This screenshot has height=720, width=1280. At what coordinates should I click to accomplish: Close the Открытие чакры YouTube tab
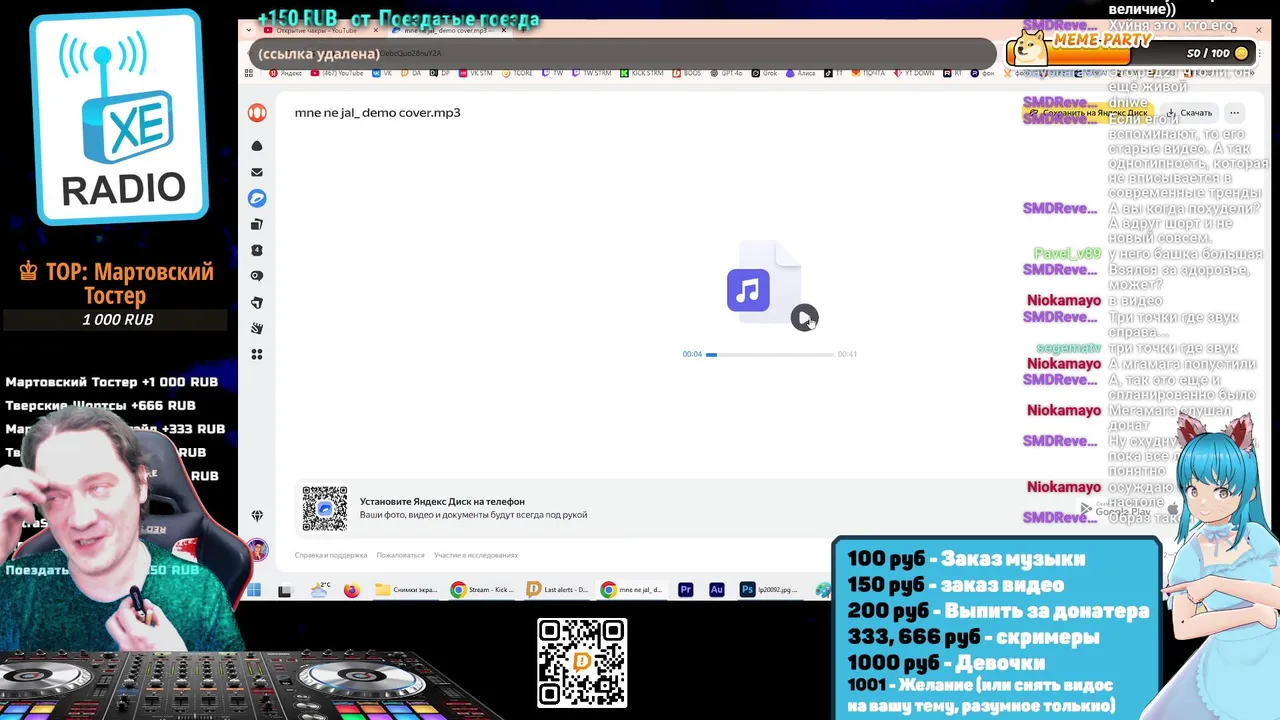pos(376,31)
